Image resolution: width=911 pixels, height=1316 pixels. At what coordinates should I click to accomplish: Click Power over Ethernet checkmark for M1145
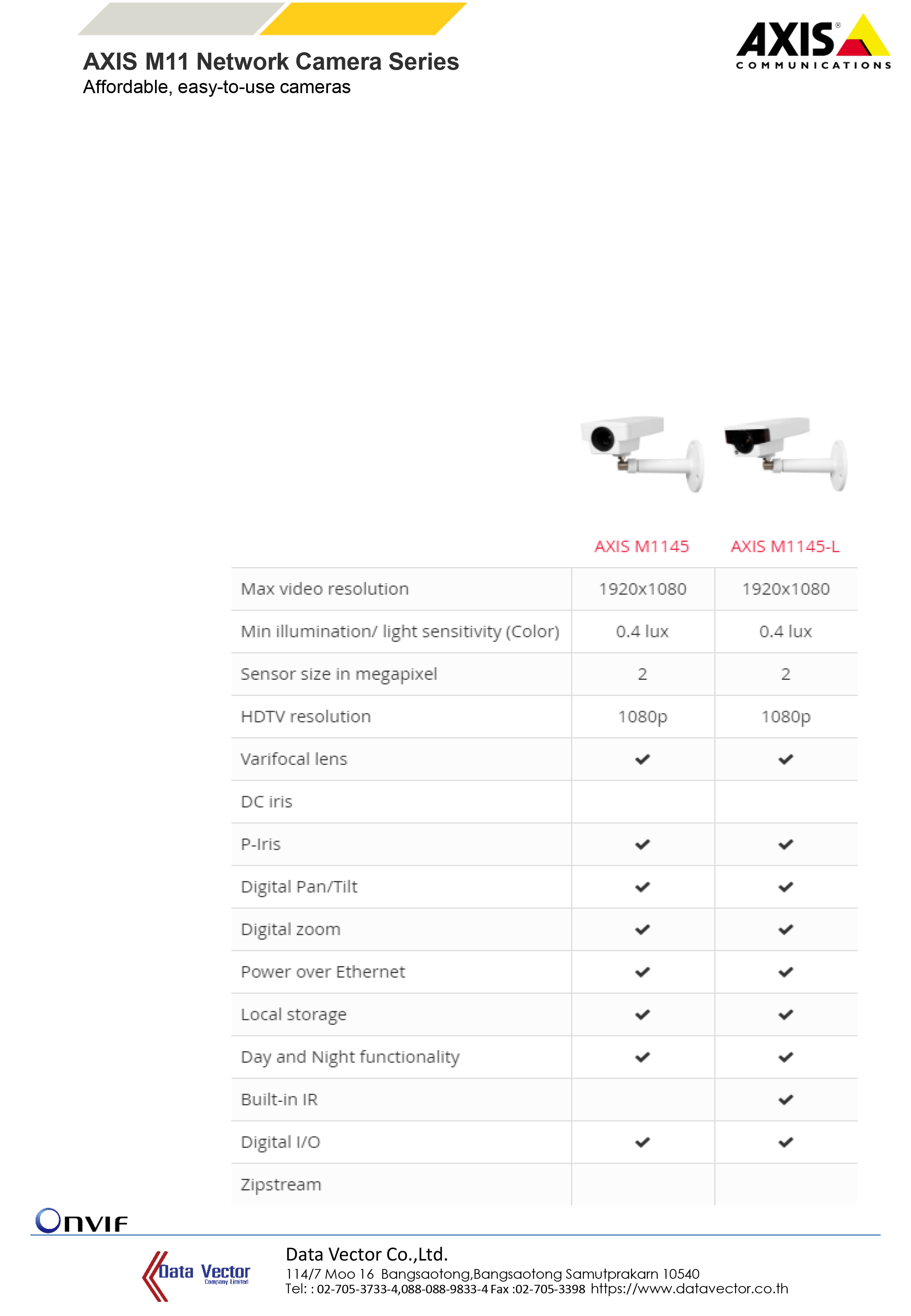pos(642,972)
